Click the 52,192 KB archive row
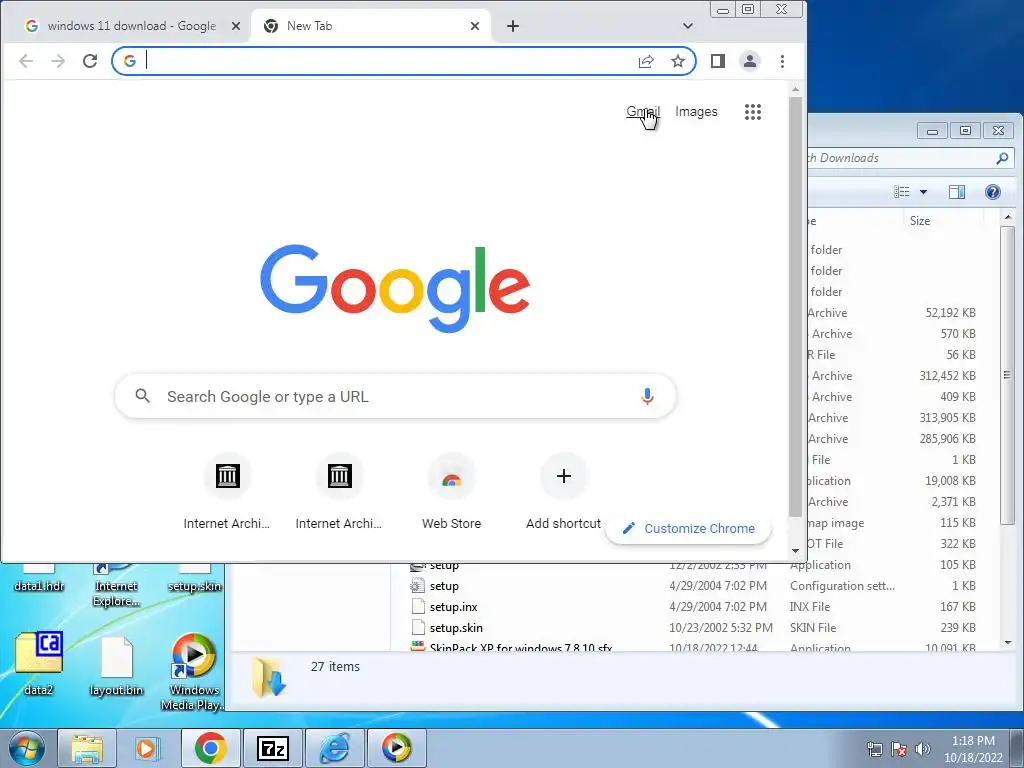The height and width of the screenshot is (768, 1024). [x=893, y=313]
